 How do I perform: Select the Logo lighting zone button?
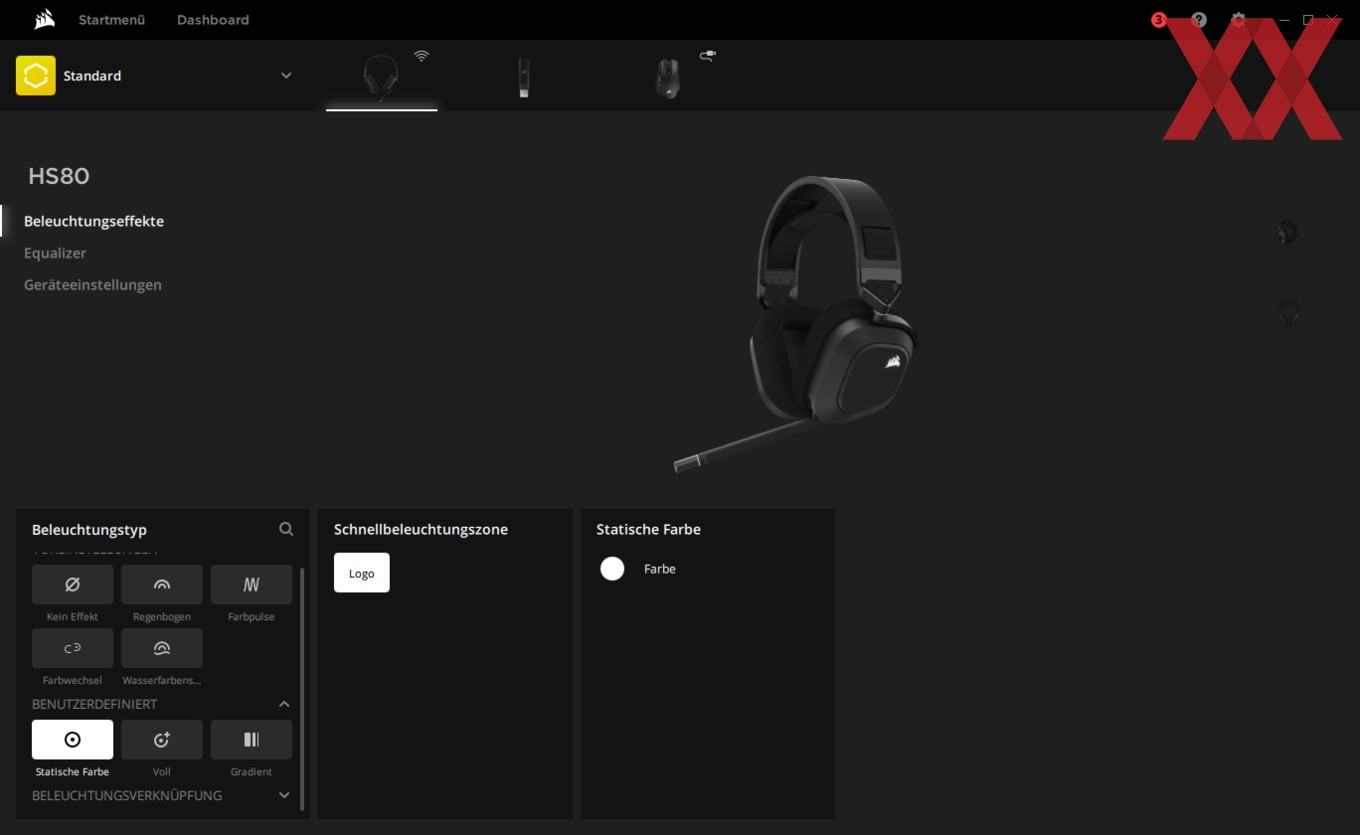point(362,573)
